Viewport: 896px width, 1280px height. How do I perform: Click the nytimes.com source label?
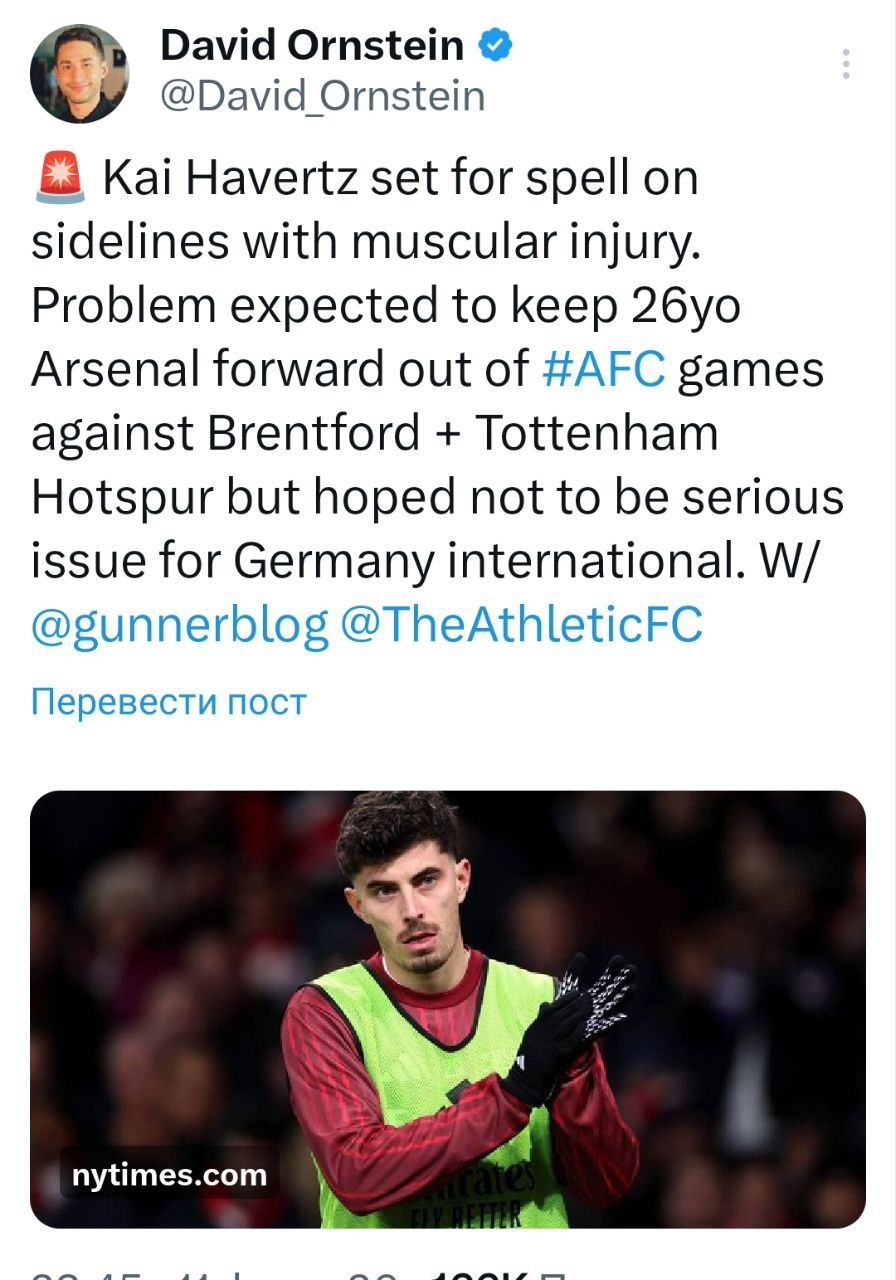click(169, 1175)
